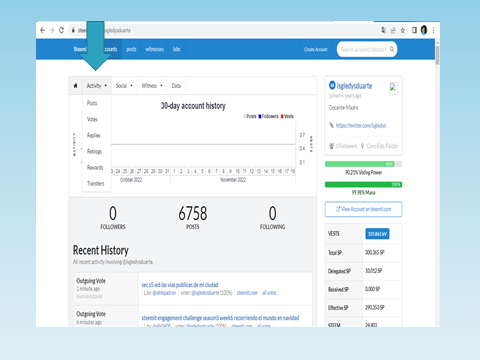This screenshot has height=360, width=480.
Task: Open the Social dropdown
Action: [124, 86]
